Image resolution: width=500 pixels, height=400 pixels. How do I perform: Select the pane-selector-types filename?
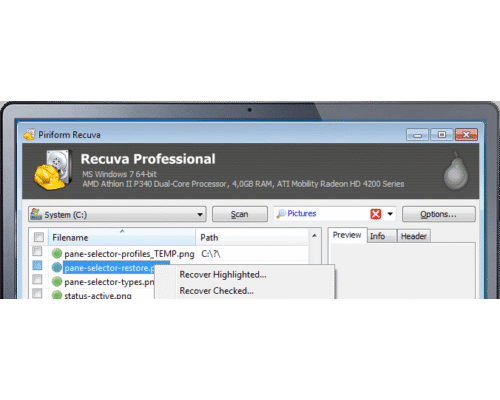point(109,282)
